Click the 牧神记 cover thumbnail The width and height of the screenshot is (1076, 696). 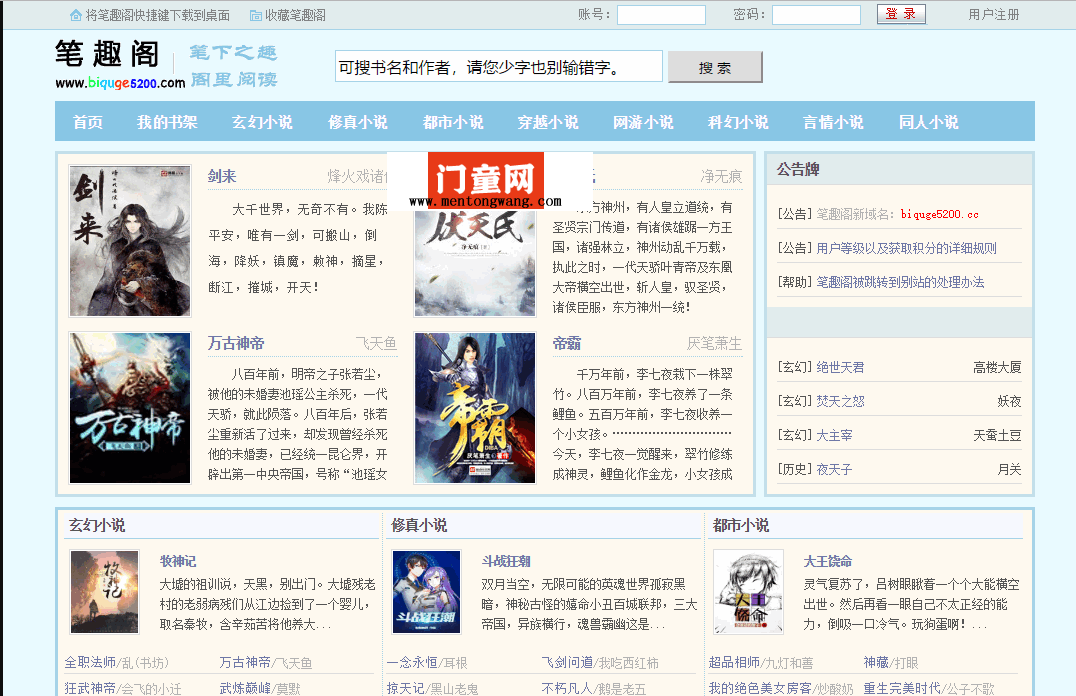pos(105,592)
